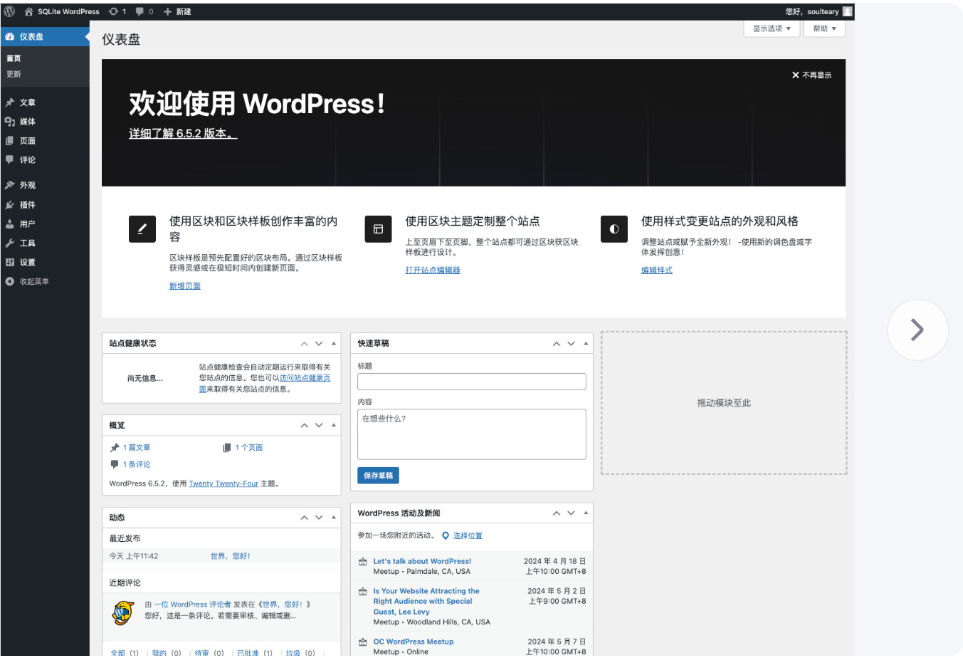The height and width of the screenshot is (656, 963).
Task: Move the 概览 widget down
Action: [319, 426]
